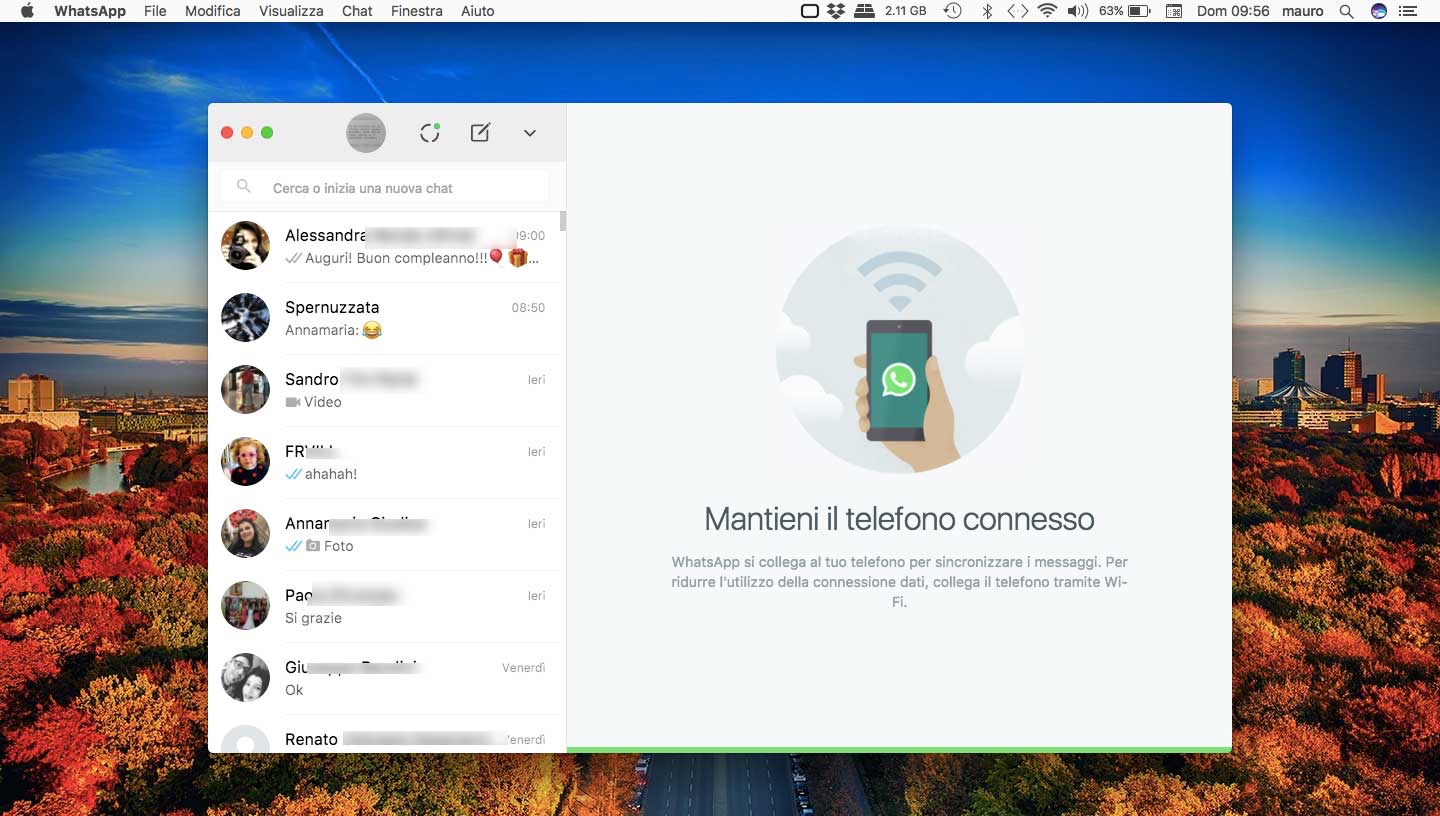The image size is (1440, 816).
Task: Click the memory usage 2.11 GB icon
Action: click(890, 11)
